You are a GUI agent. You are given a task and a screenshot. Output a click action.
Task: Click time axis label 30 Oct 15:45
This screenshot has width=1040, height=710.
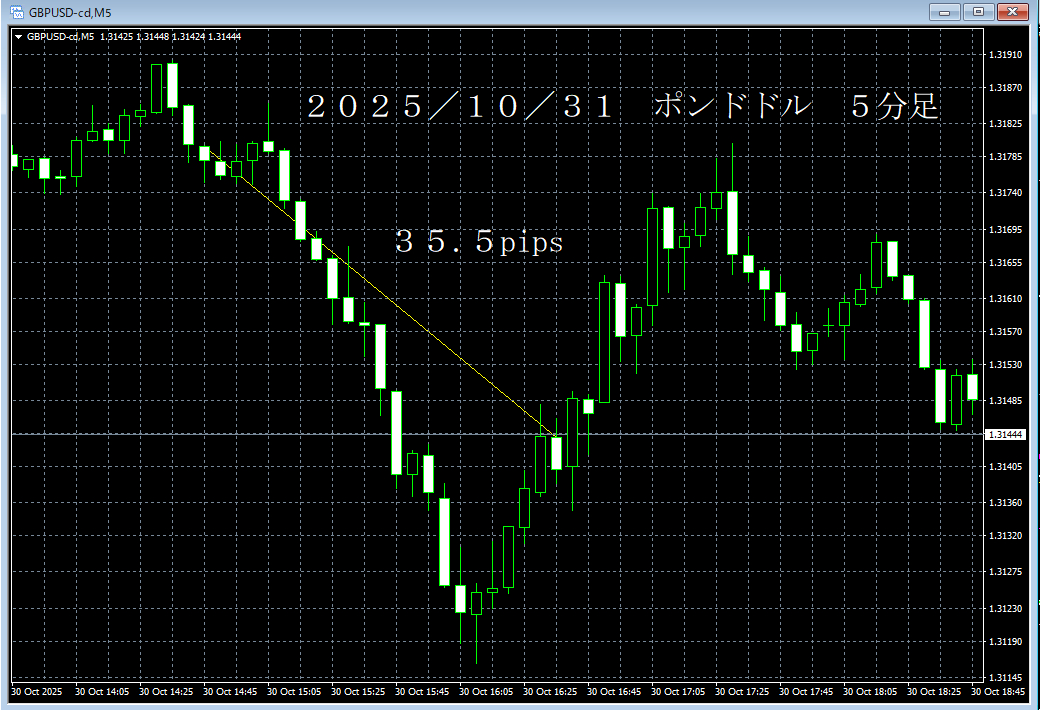422,692
